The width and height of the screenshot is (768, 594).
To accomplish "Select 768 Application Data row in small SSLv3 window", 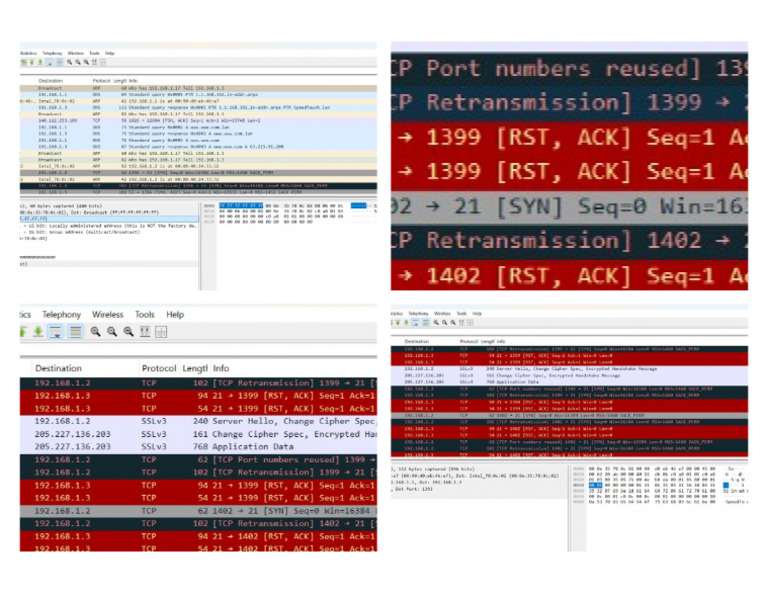I will (x=569, y=381).
